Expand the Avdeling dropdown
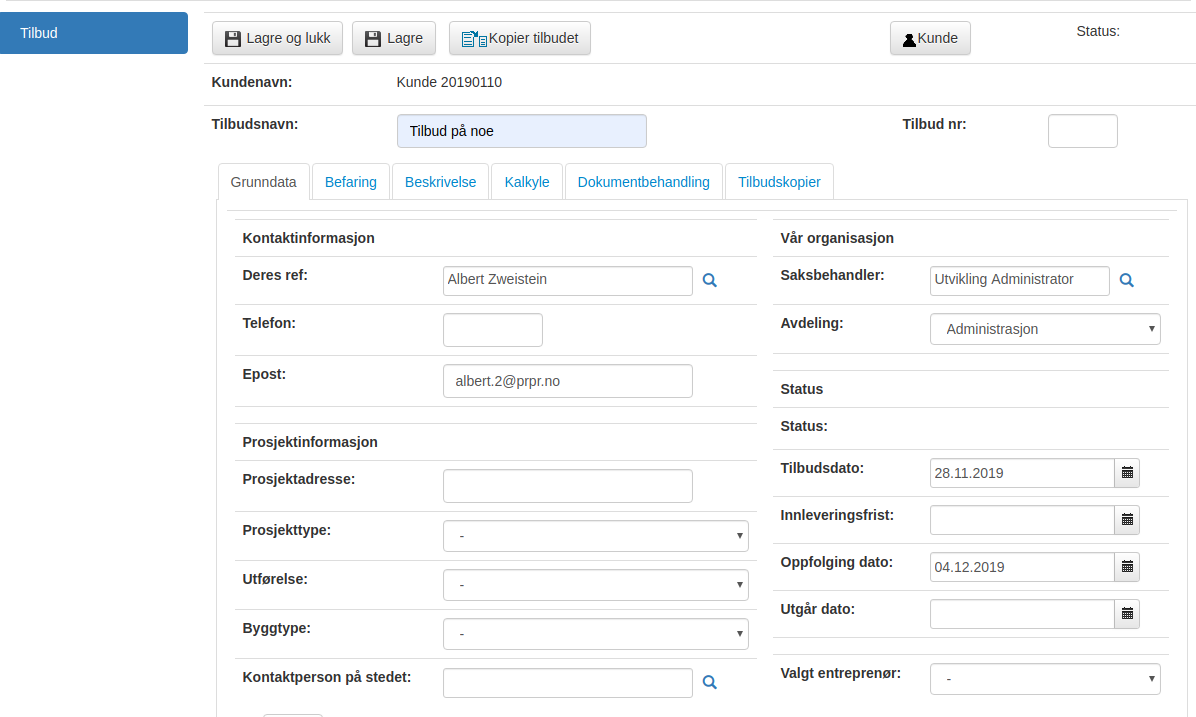 [1045, 329]
